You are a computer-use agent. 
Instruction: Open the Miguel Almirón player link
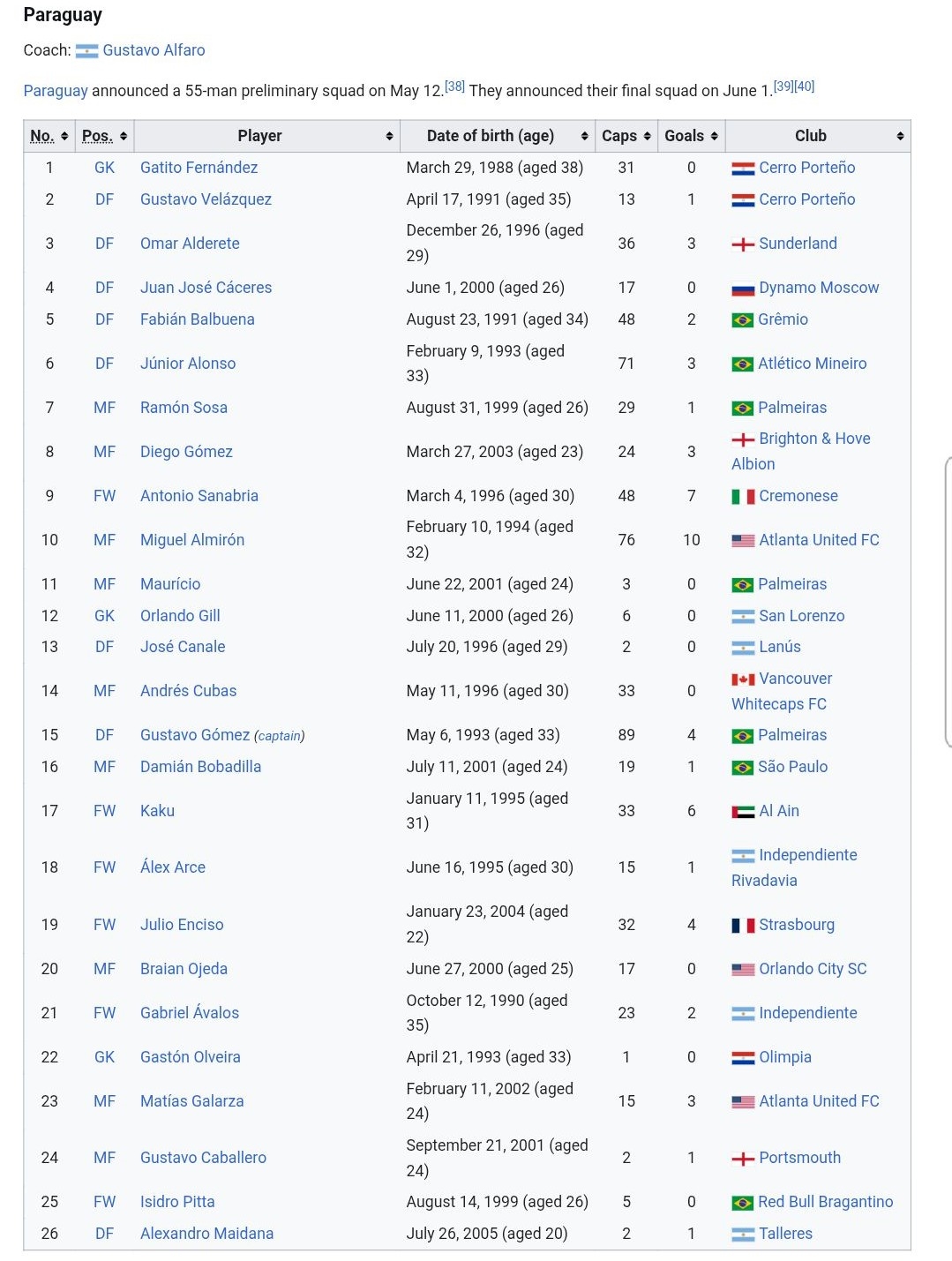click(x=192, y=540)
